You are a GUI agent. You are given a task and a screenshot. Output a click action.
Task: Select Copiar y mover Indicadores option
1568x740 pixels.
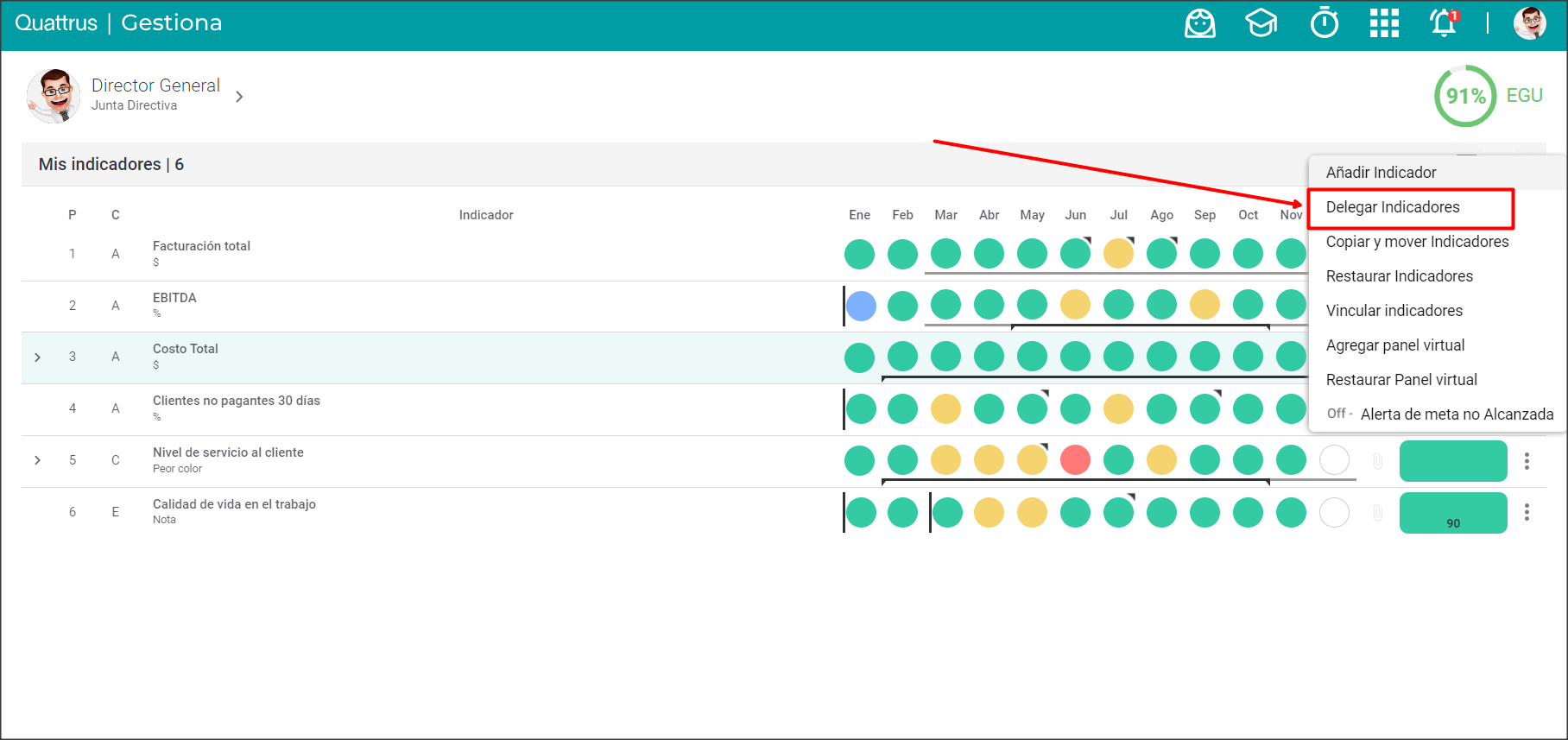coord(1417,242)
